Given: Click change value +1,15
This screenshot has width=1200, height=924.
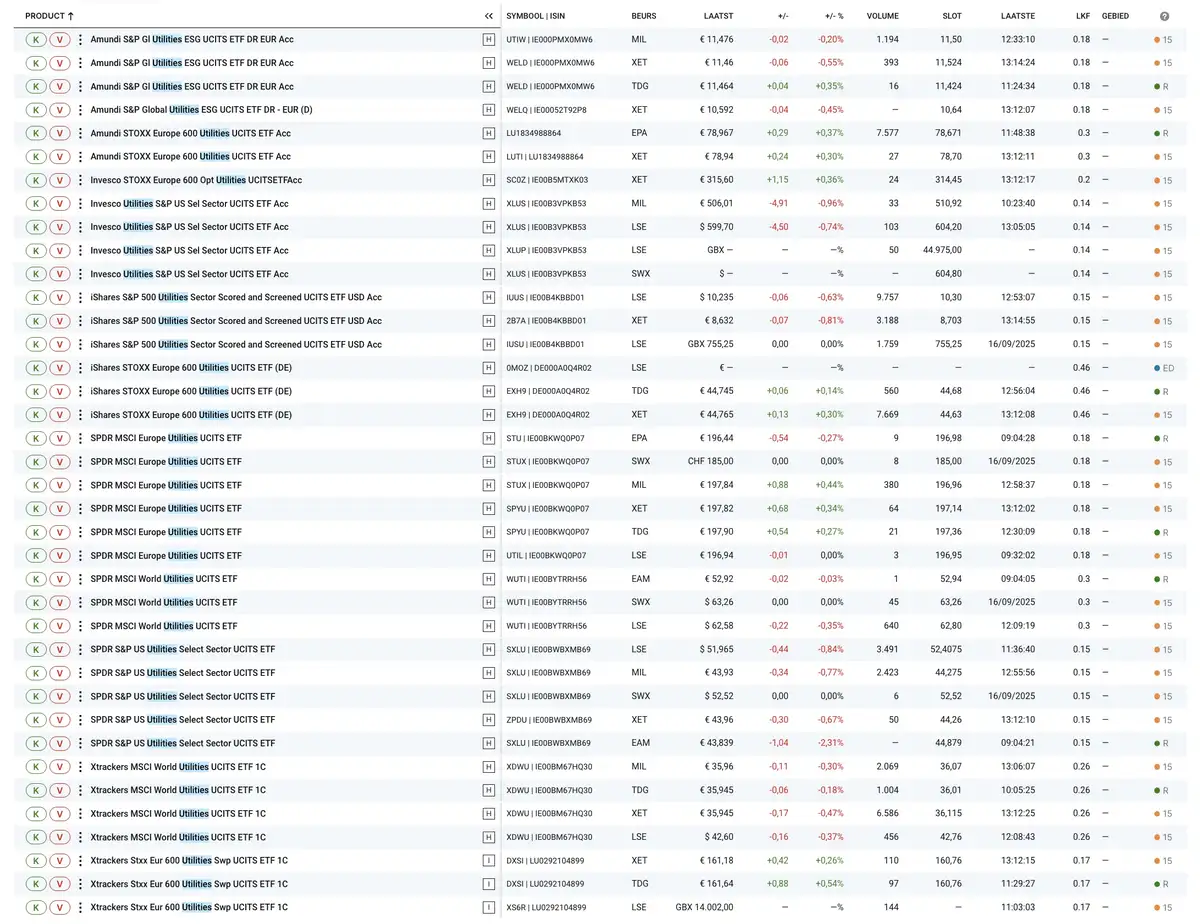Looking at the screenshot, I should 777,180.
